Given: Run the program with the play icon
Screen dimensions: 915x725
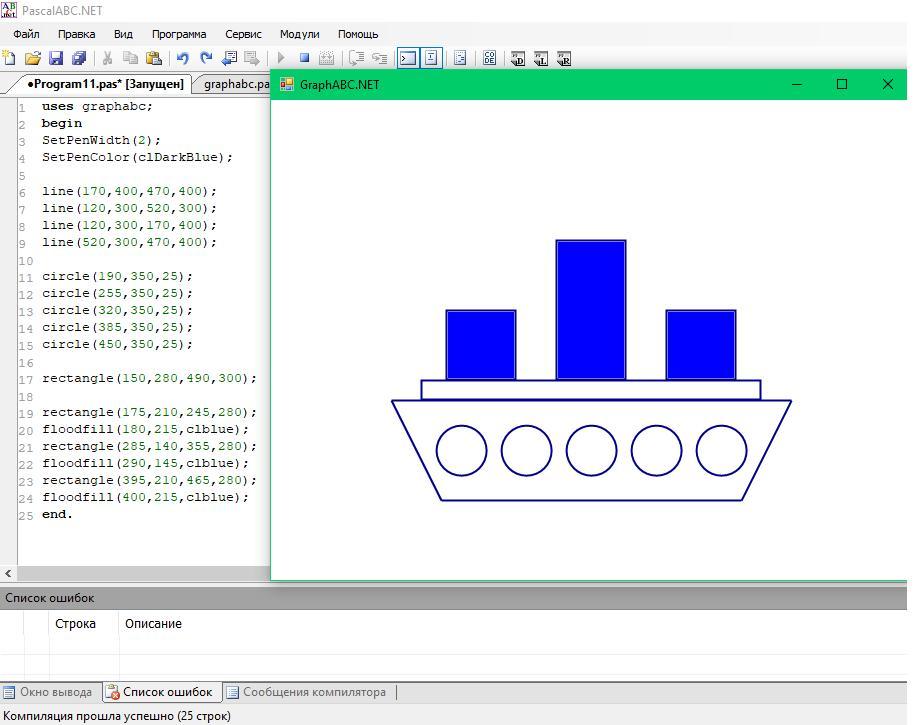Looking at the screenshot, I should click(281, 58).
